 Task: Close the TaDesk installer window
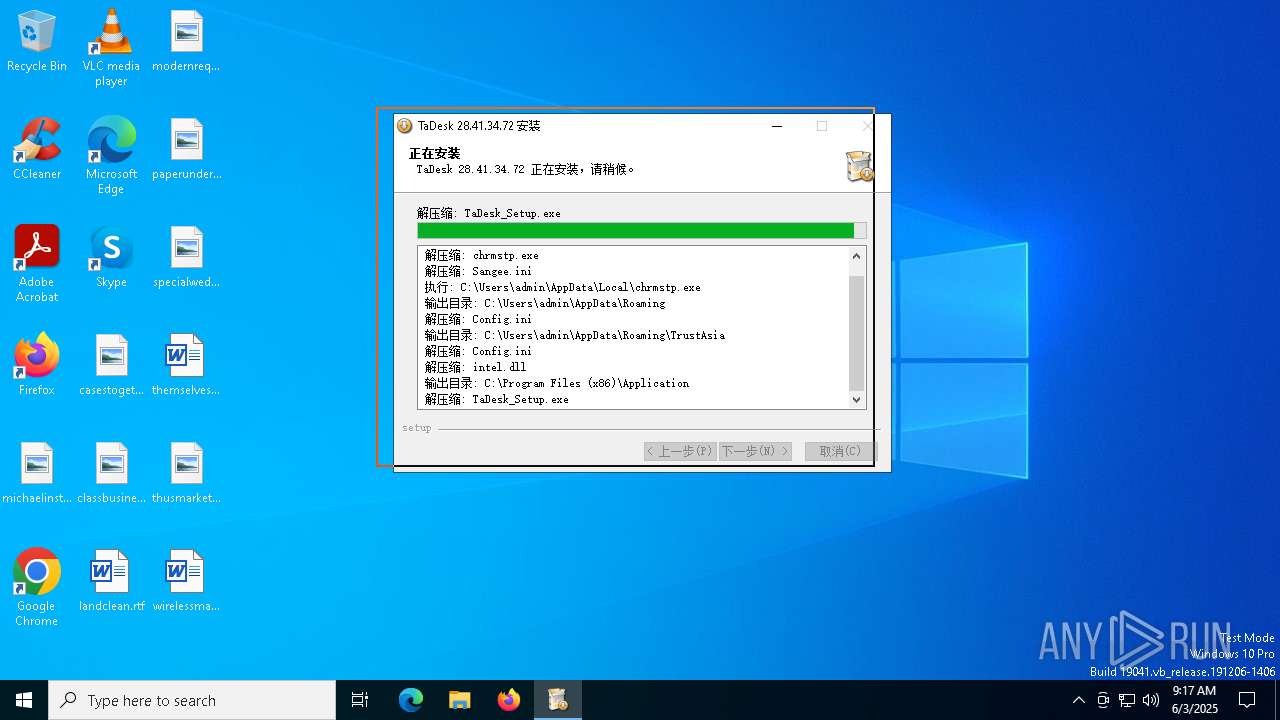point(867,126)
